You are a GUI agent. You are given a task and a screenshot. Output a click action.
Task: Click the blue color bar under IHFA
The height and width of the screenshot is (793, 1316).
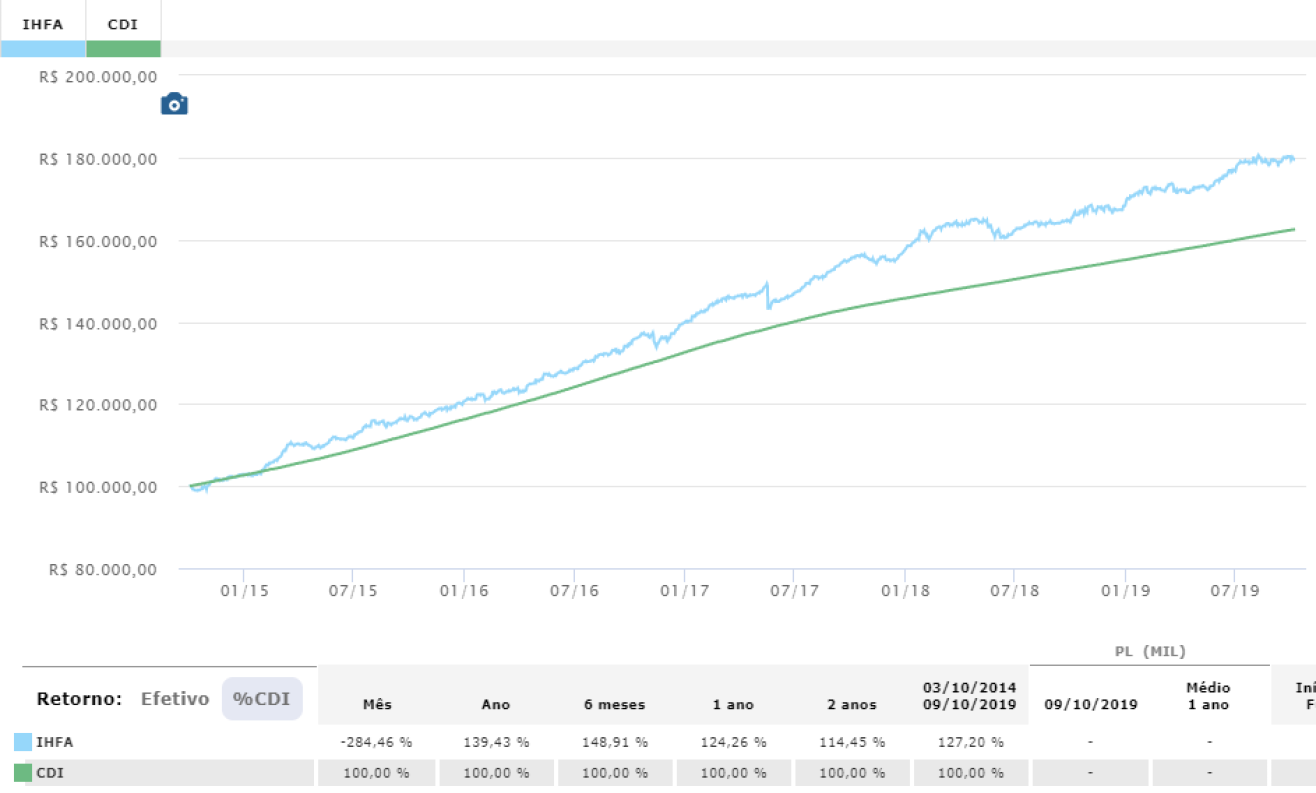point(43,49)
